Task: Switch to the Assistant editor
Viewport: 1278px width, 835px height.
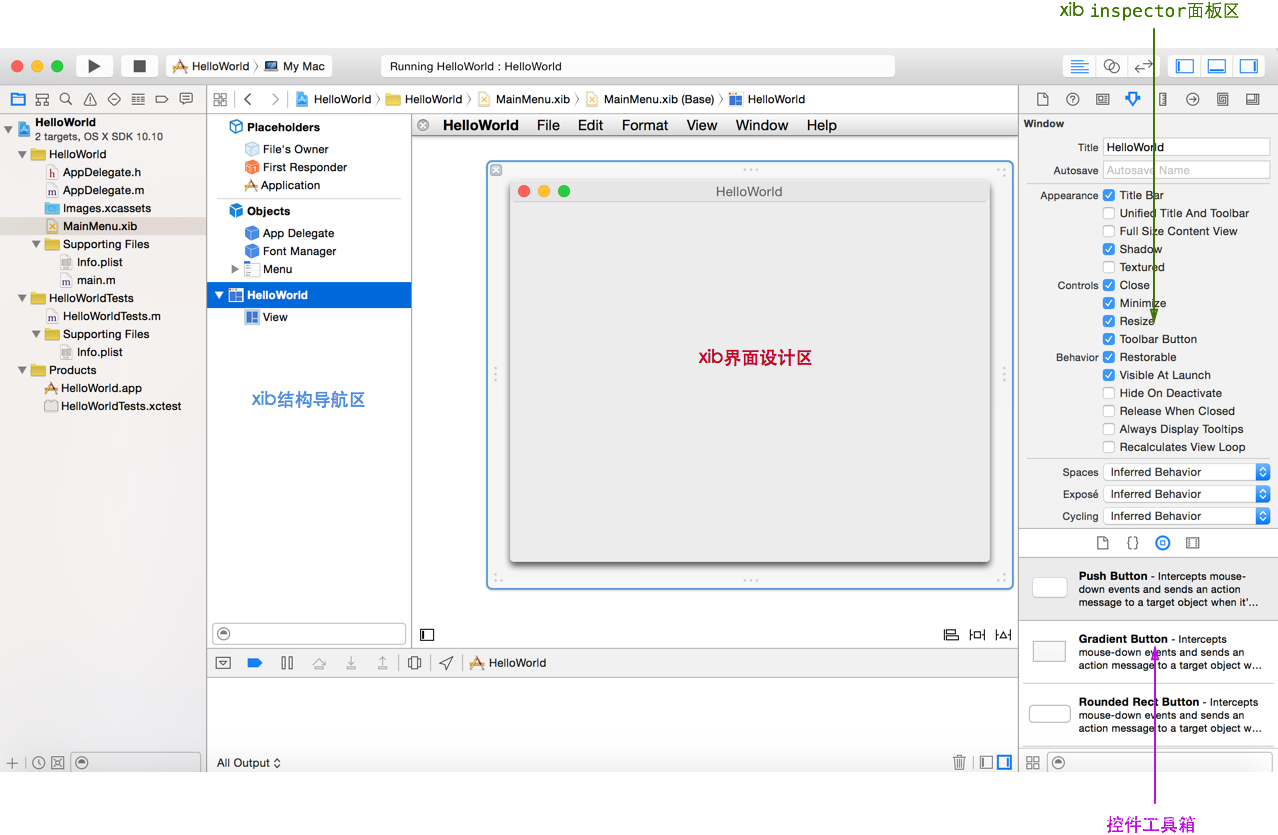Action: pyautogui.click(x=1111, y=66)
